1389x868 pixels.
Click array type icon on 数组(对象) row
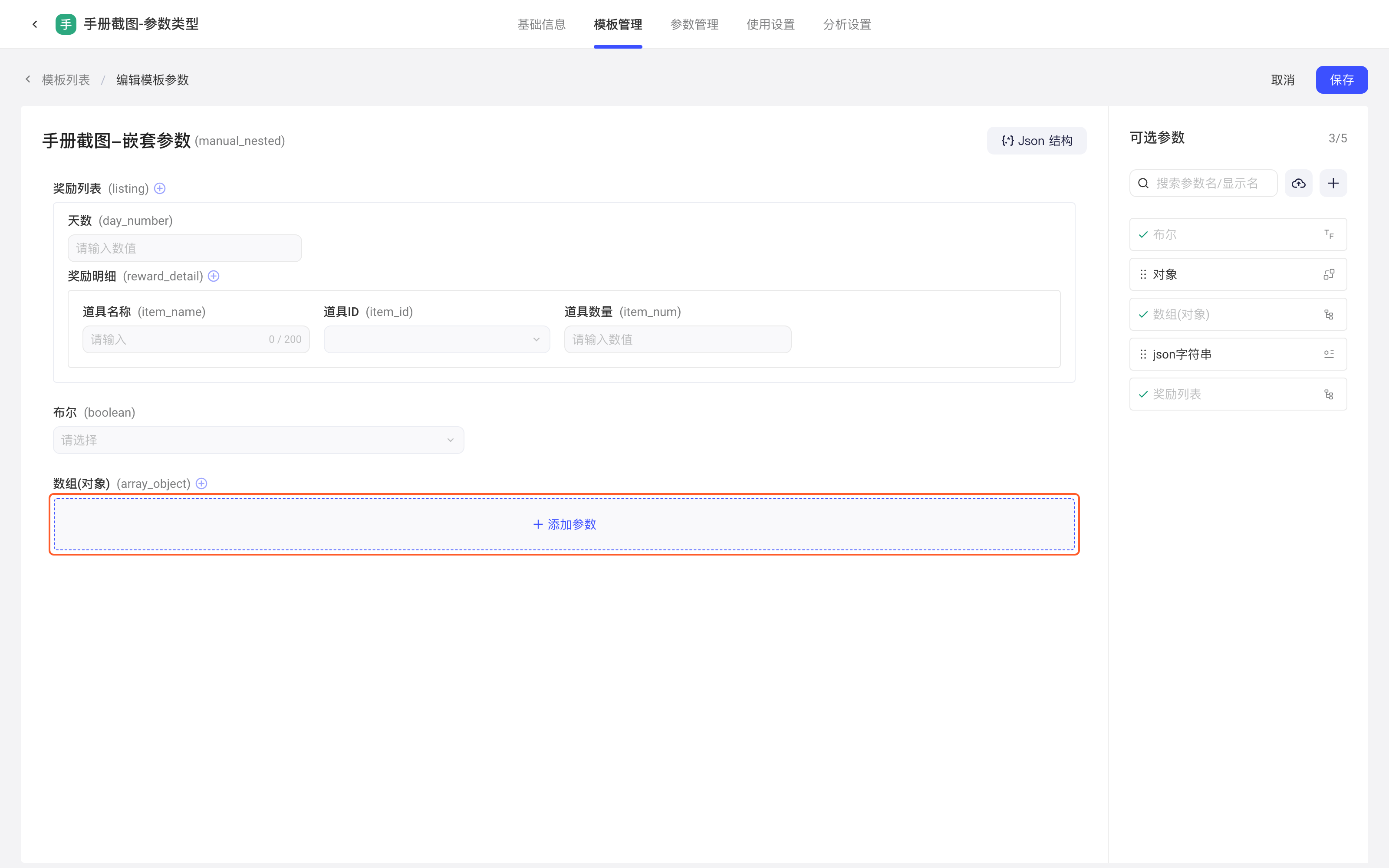click(1329, 314)
